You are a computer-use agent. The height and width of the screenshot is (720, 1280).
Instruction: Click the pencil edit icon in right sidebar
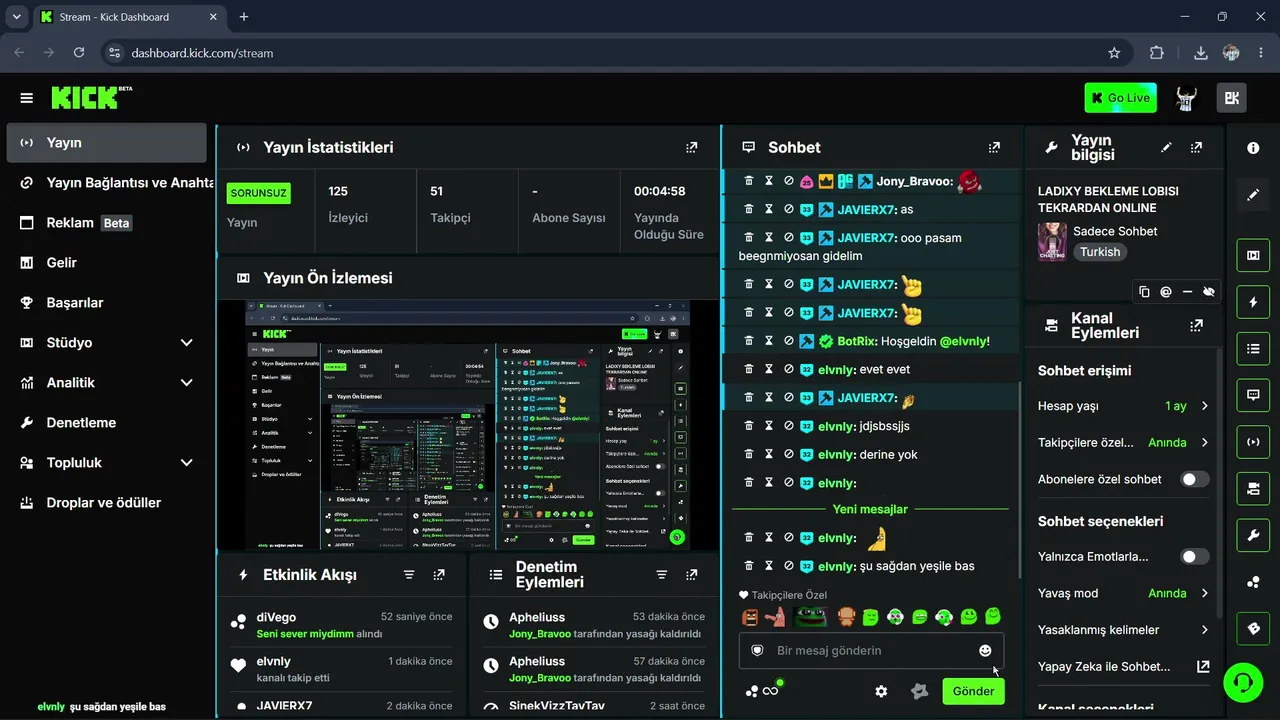coord(1253,195)
